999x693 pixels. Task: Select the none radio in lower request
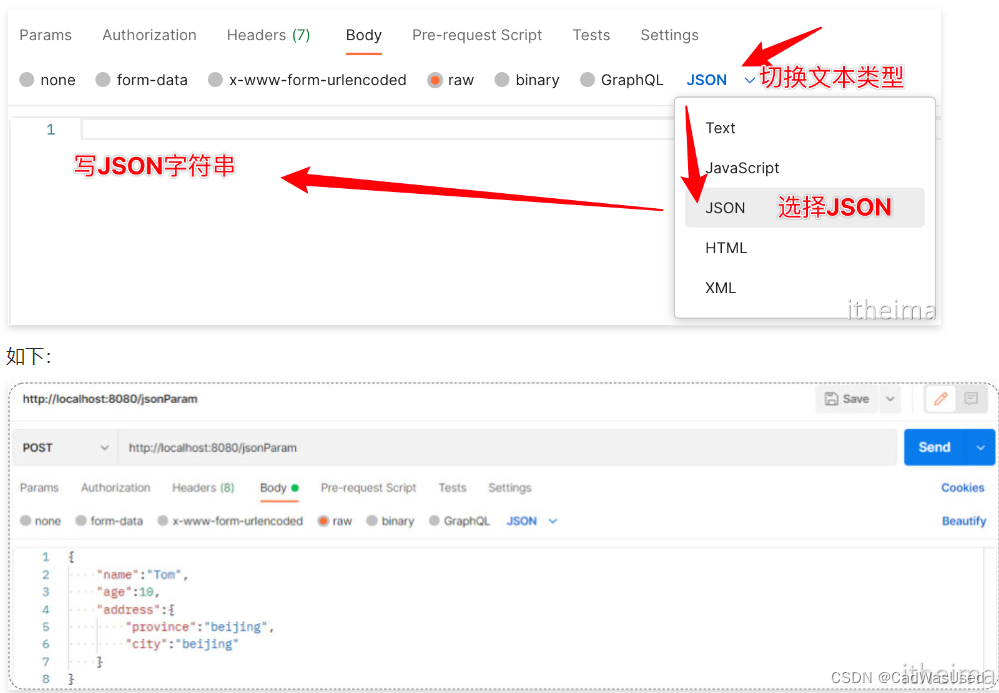pos(25,521)
